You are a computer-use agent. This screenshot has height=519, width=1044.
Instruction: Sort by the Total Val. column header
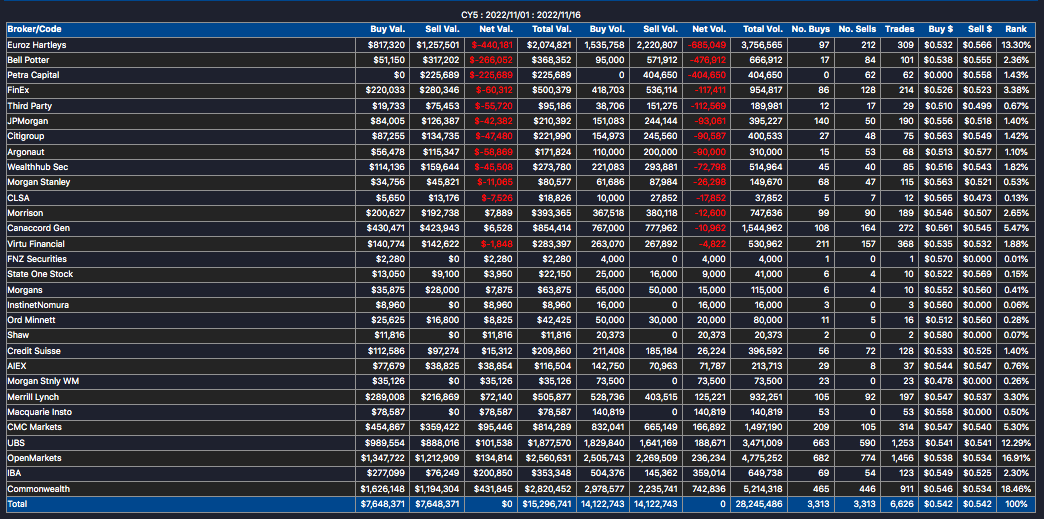(552, 29)
